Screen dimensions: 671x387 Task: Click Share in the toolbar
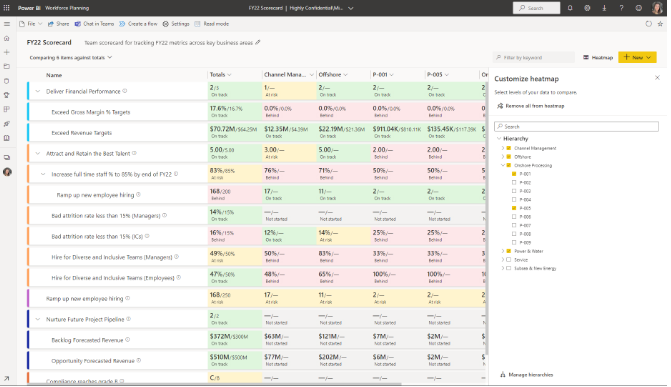pyautogui.click(x=58, y=24)
